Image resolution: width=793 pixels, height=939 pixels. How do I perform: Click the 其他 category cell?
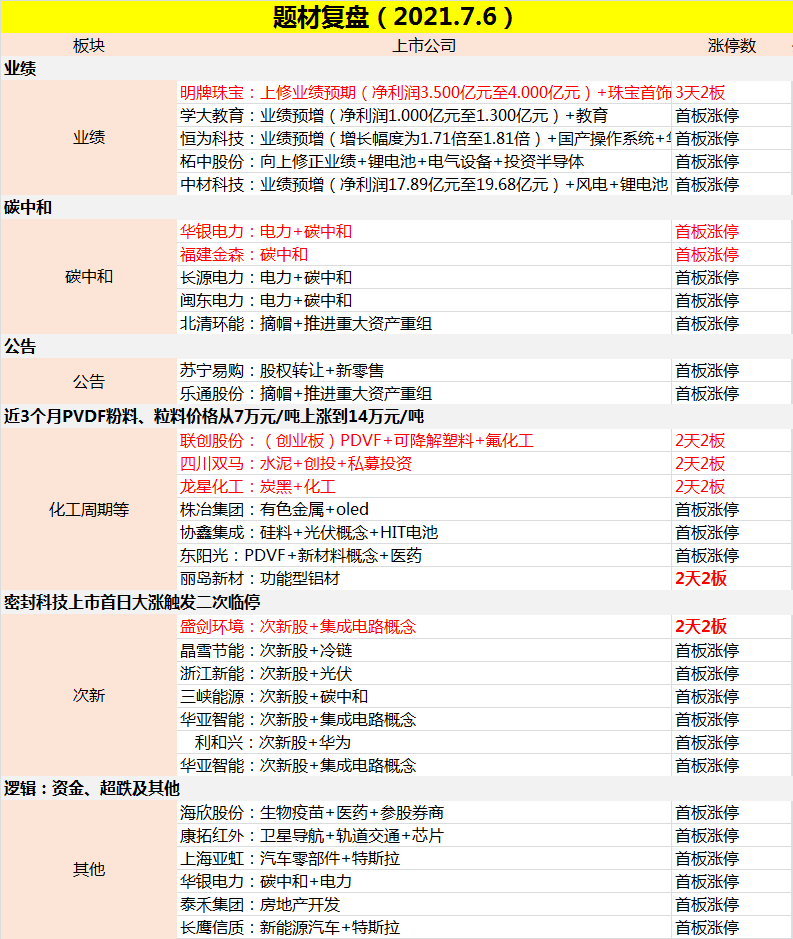(x=89, y=870)
